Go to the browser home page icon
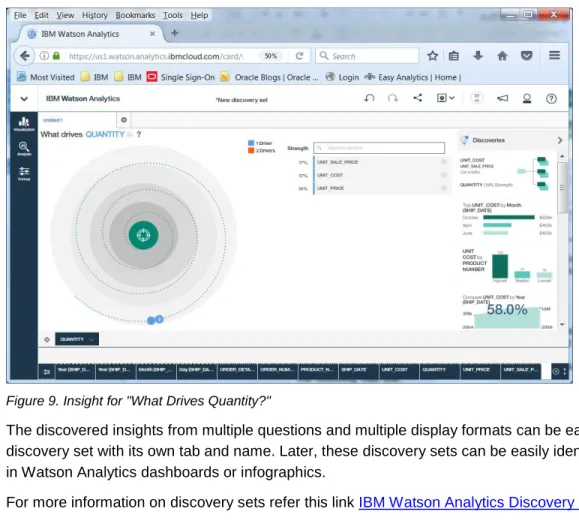 (x=502, y=56)
